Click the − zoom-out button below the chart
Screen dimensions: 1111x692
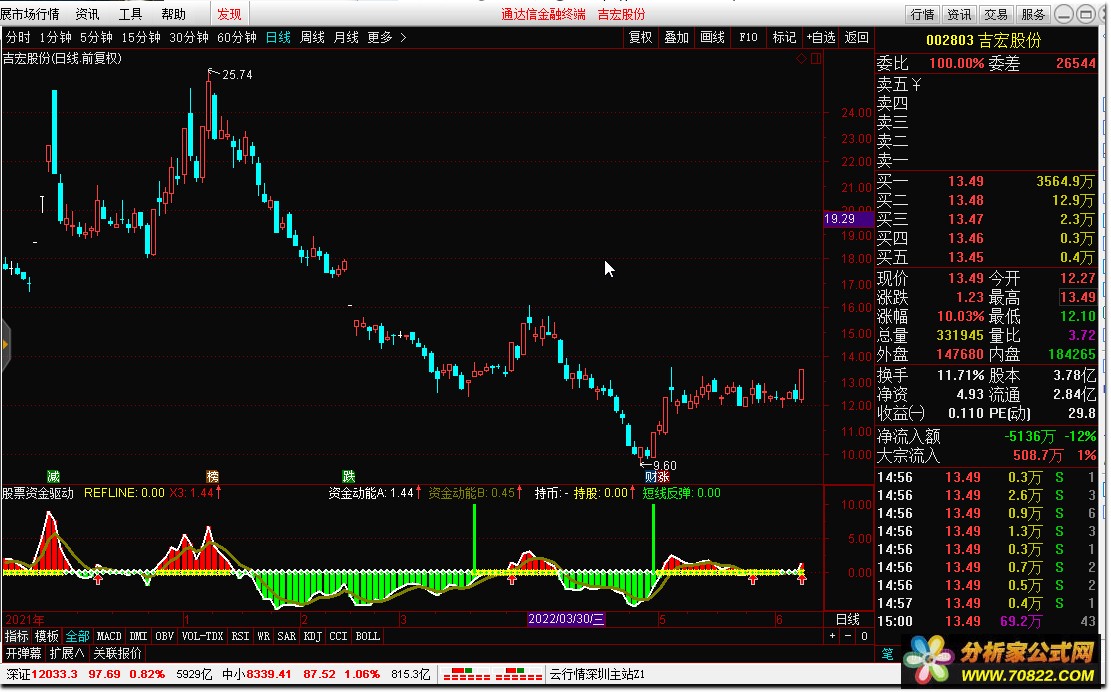[848, 636]
